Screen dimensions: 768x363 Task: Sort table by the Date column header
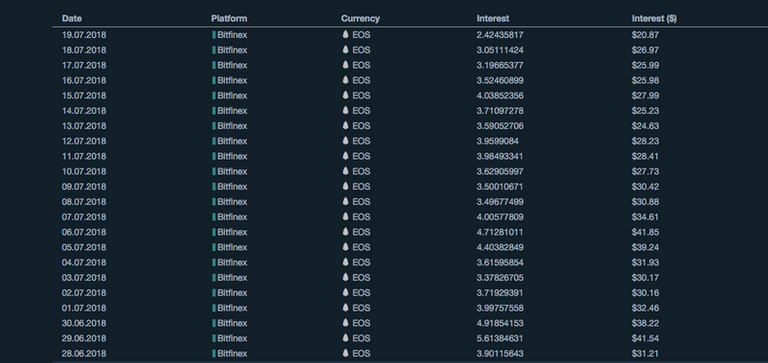pyautogui.click(x=72, y=19)
